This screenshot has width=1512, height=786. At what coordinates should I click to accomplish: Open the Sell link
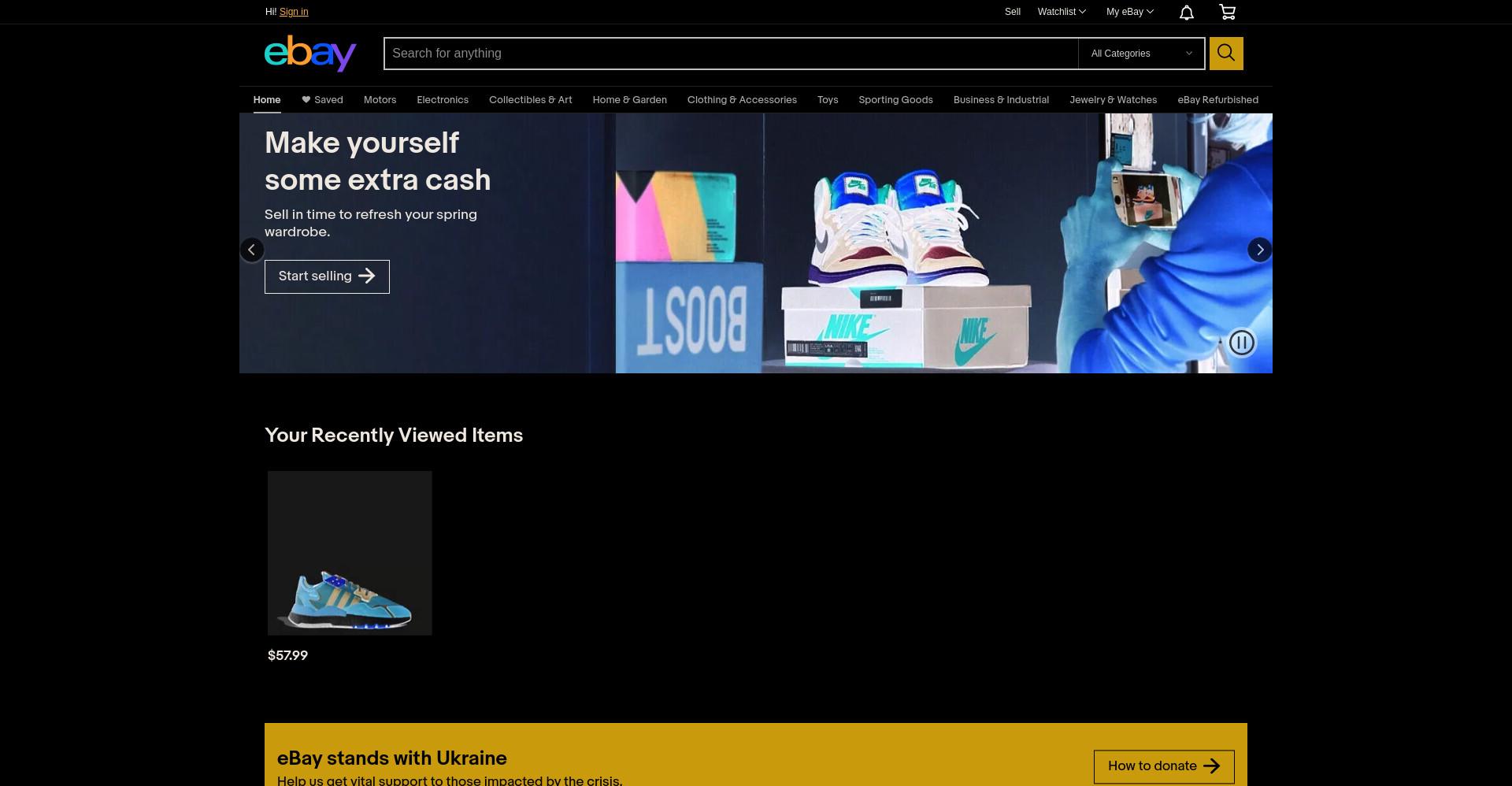(x=1013, y=12)
